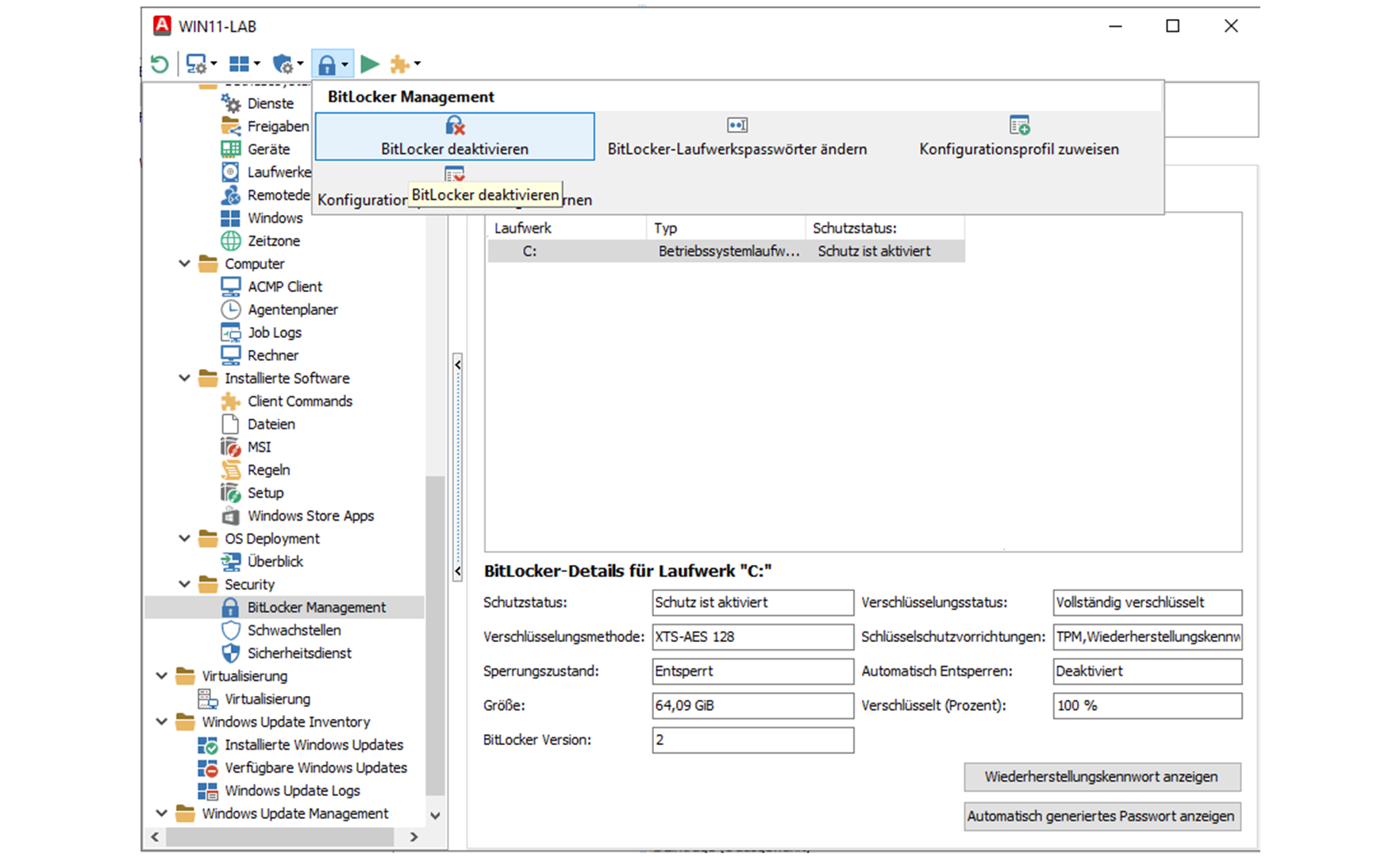Click the Dateien file icon
The image size is (1400, 857).
230,425
